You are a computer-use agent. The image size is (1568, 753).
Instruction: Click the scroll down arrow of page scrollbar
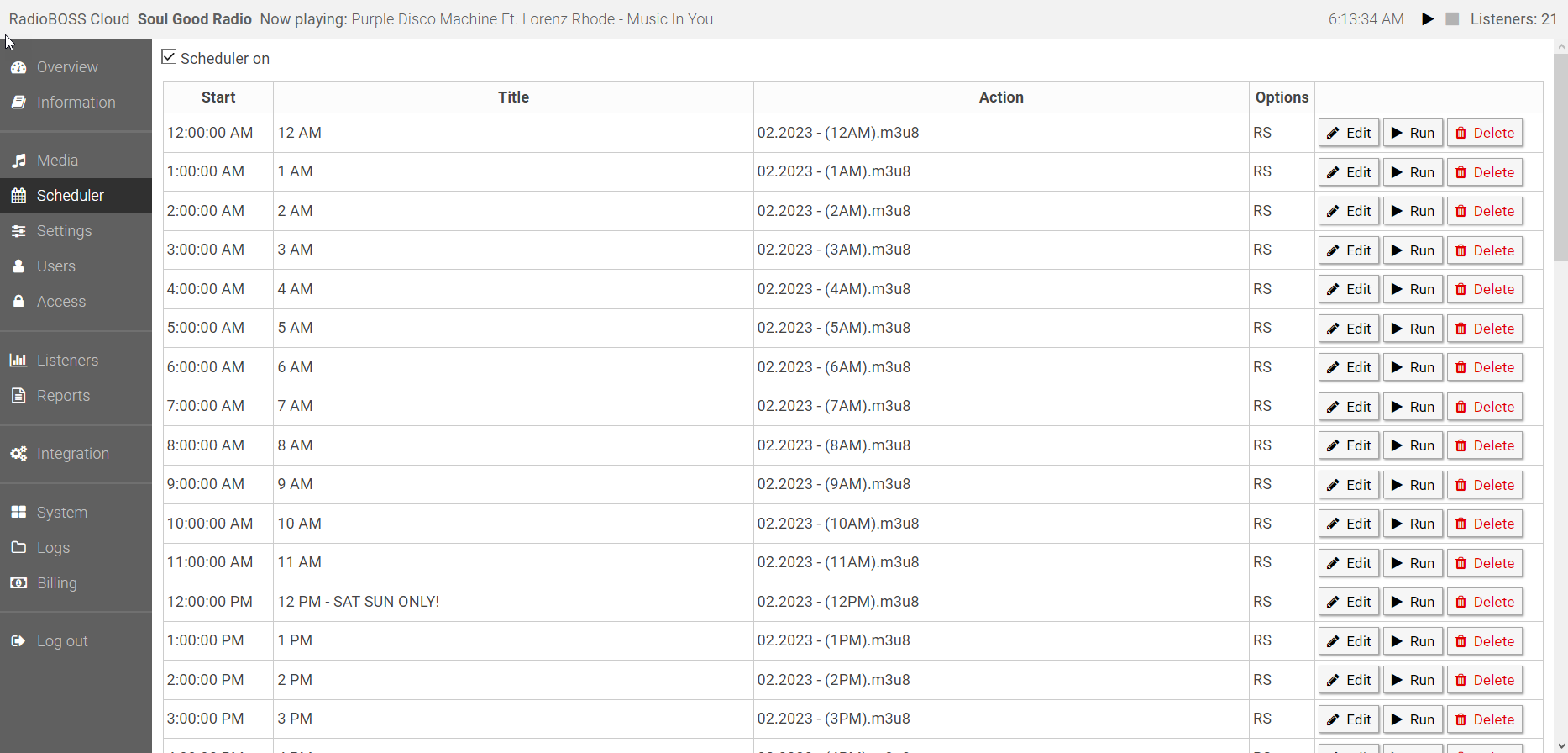pyautogui.click(x=1560, y=745)
